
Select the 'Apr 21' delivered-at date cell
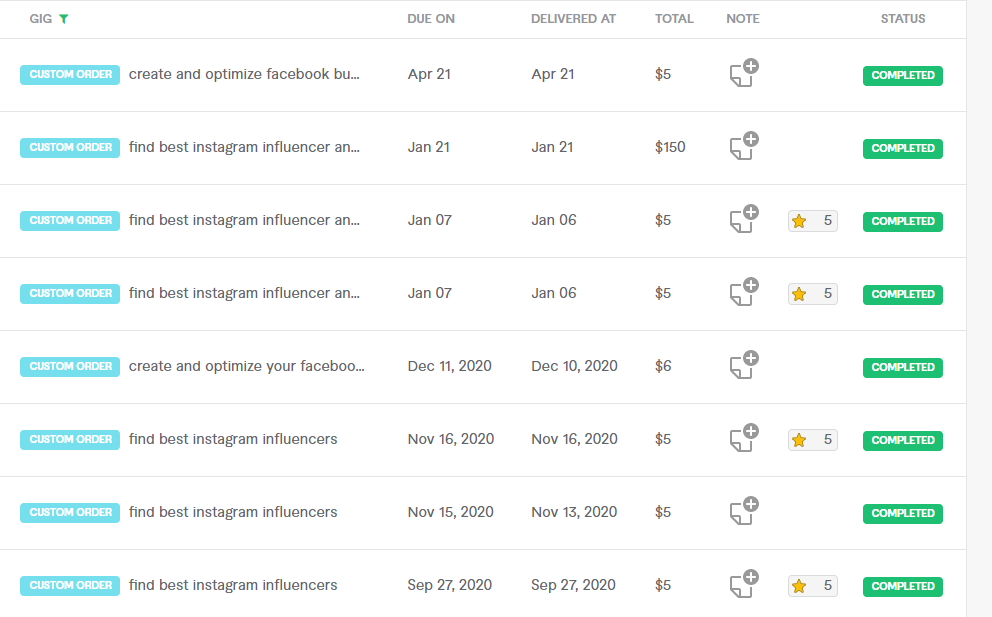(x=553, y=74)
